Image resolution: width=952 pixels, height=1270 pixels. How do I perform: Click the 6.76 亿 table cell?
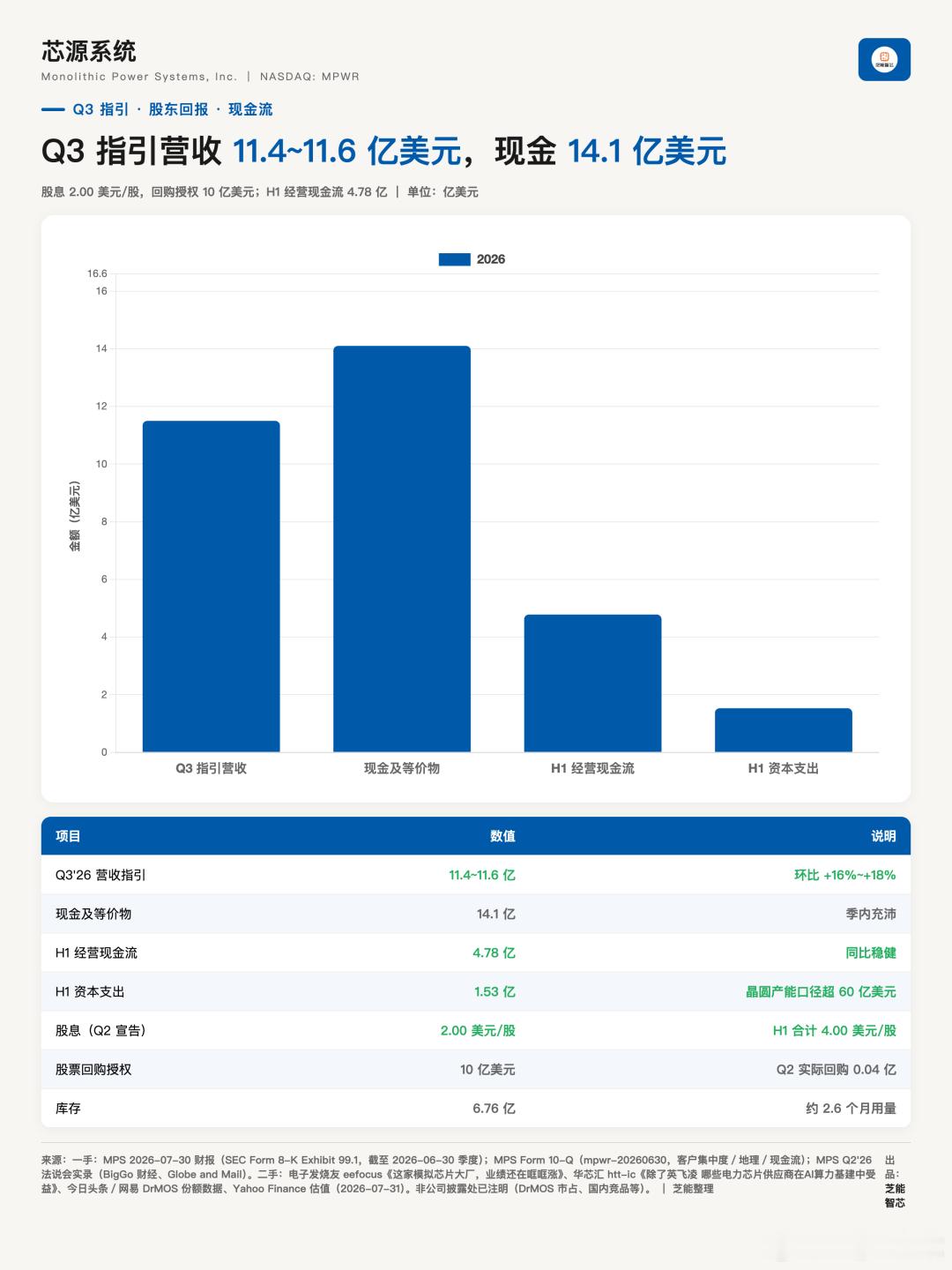pyautogui.click(x=494, y=1108)
